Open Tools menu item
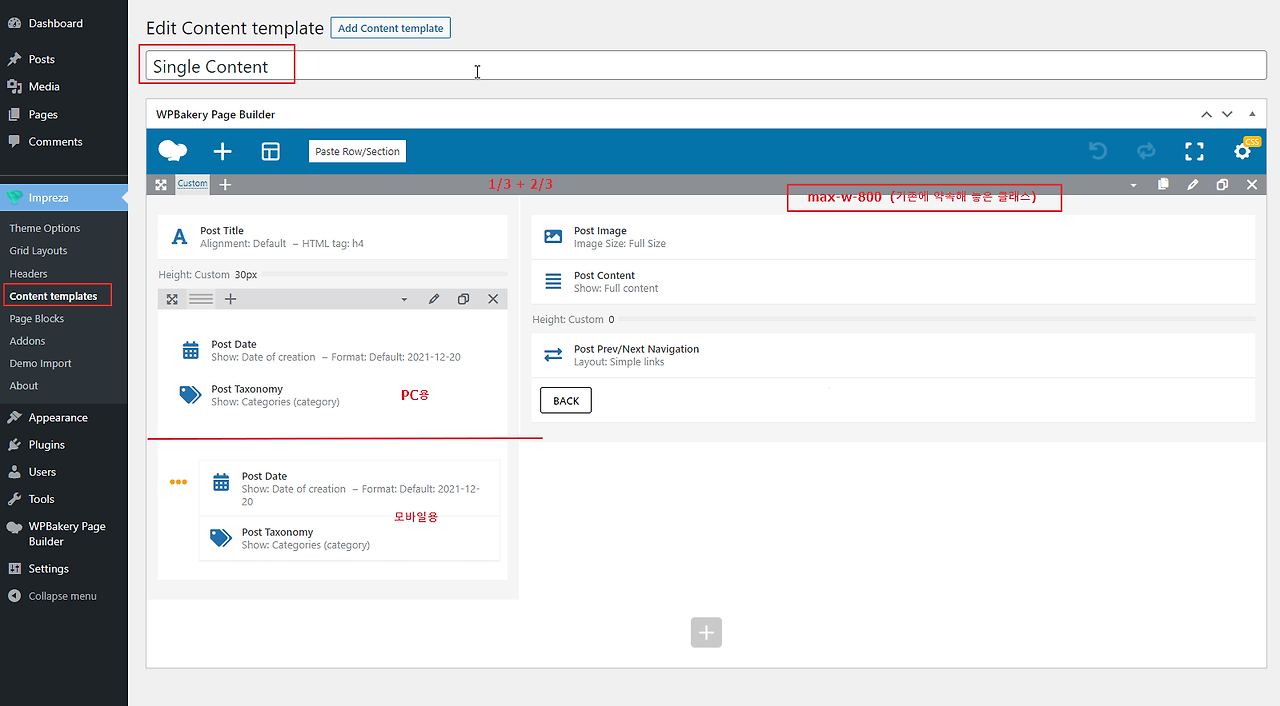 click(x=64, y=498)
